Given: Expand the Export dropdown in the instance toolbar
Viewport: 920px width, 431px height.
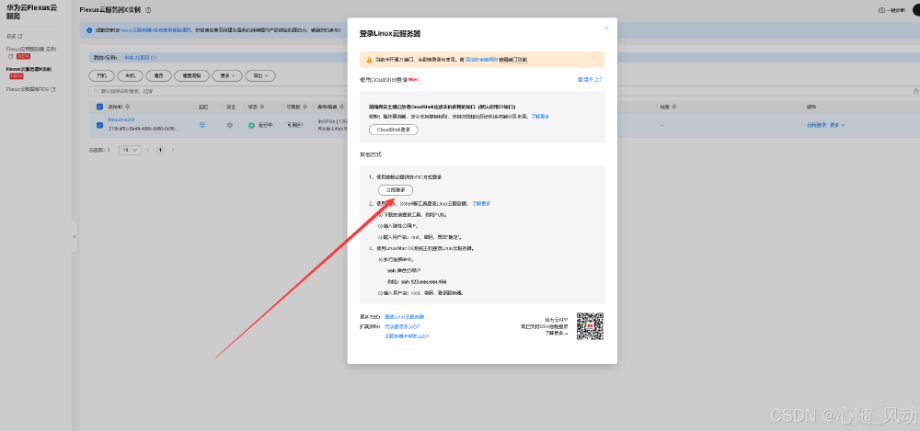Looking at the screenshot, I should tap(260, 76).
